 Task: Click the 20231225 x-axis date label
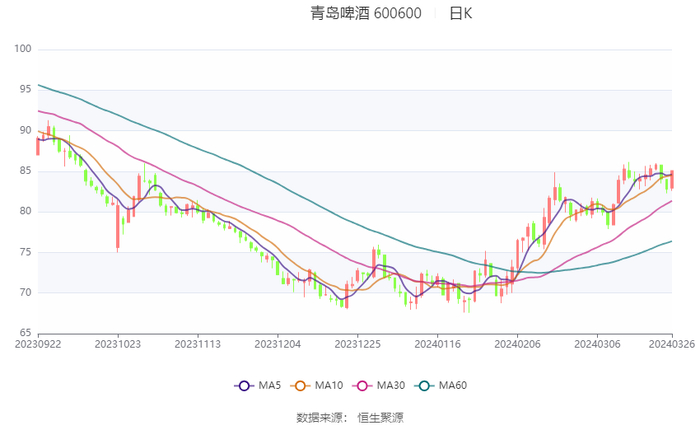coord(358,344)
